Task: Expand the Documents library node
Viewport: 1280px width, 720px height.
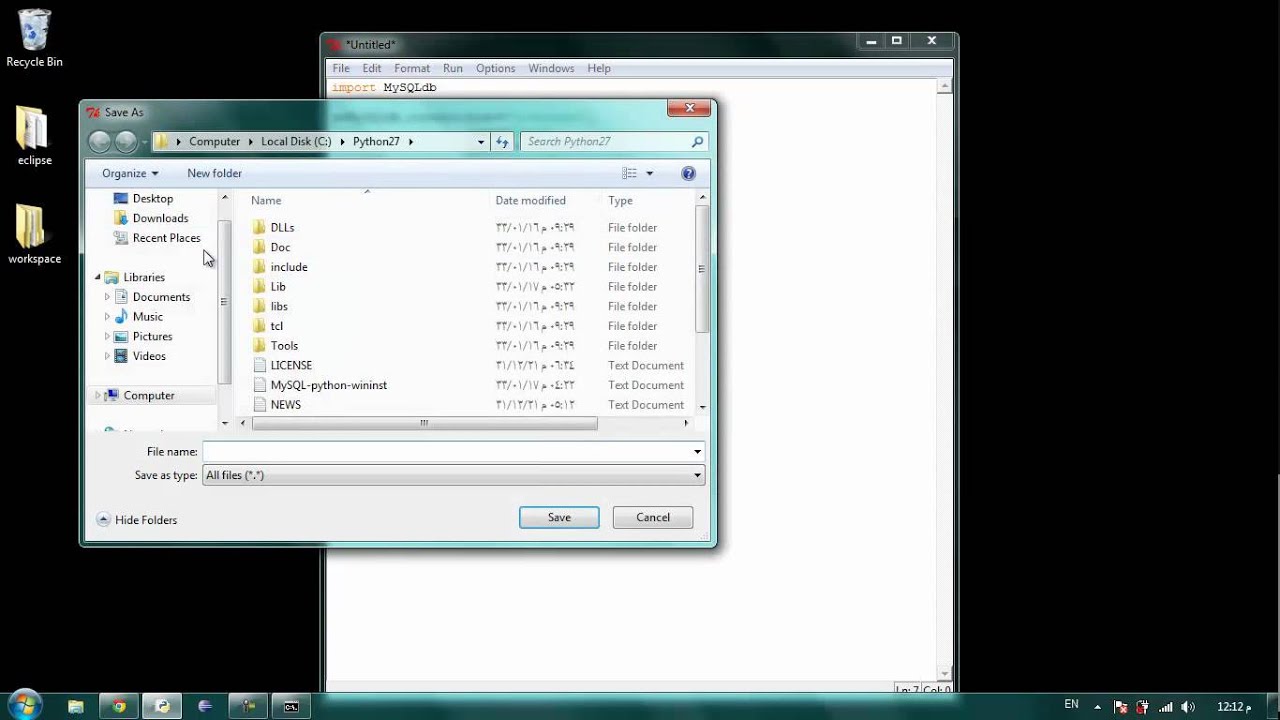Action: coord(108,297)
